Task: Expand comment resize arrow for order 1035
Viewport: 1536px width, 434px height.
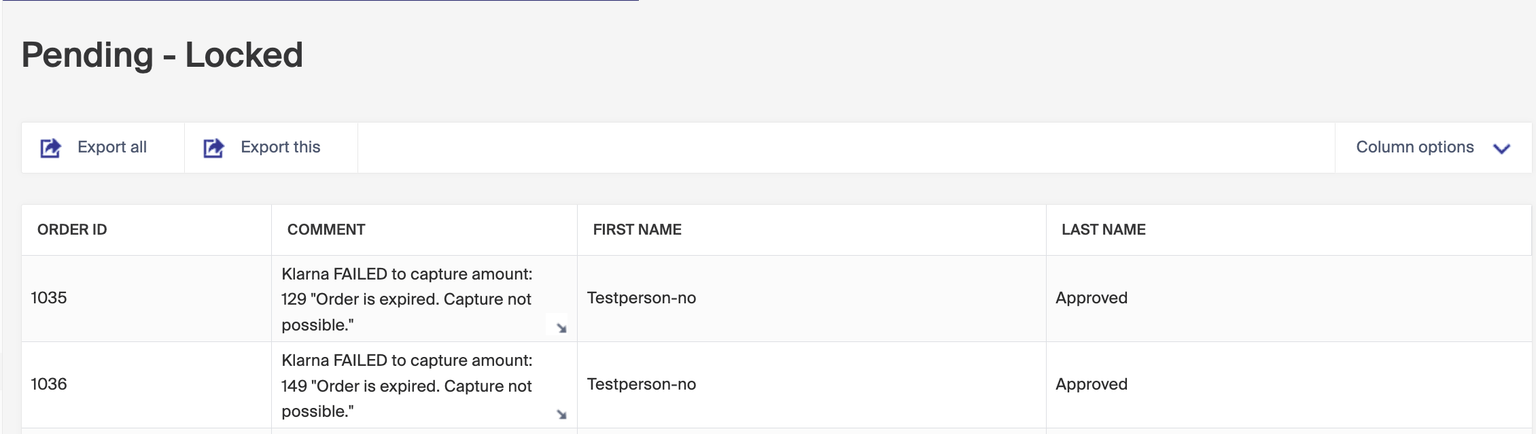Action: [561, 328]
